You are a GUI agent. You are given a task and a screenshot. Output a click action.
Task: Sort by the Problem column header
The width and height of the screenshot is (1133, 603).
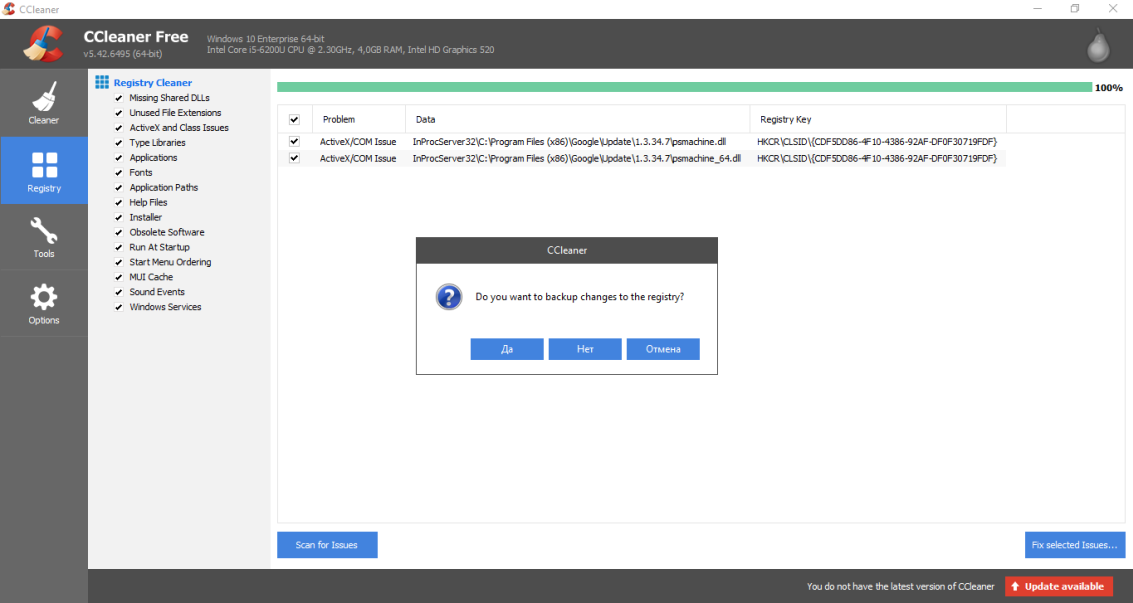358,119
